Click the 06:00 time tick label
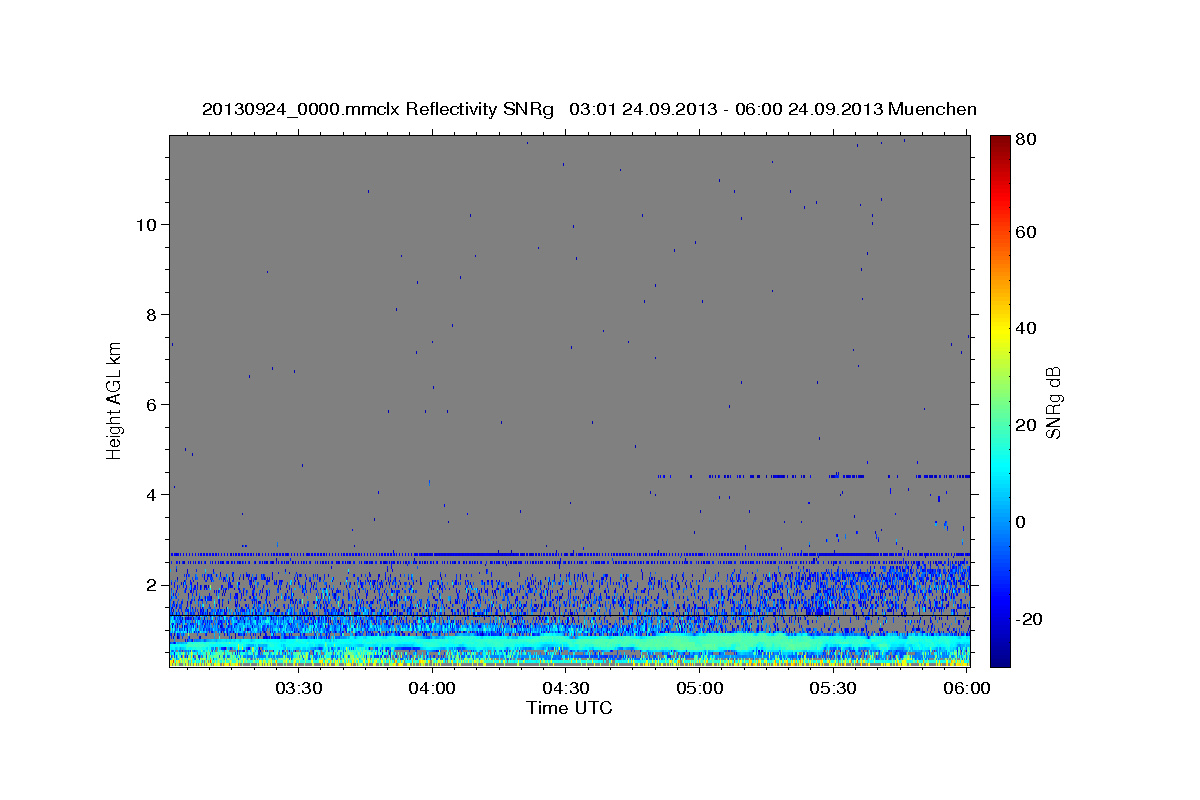Screen dimensions: 1200x800 pos(966,688)
